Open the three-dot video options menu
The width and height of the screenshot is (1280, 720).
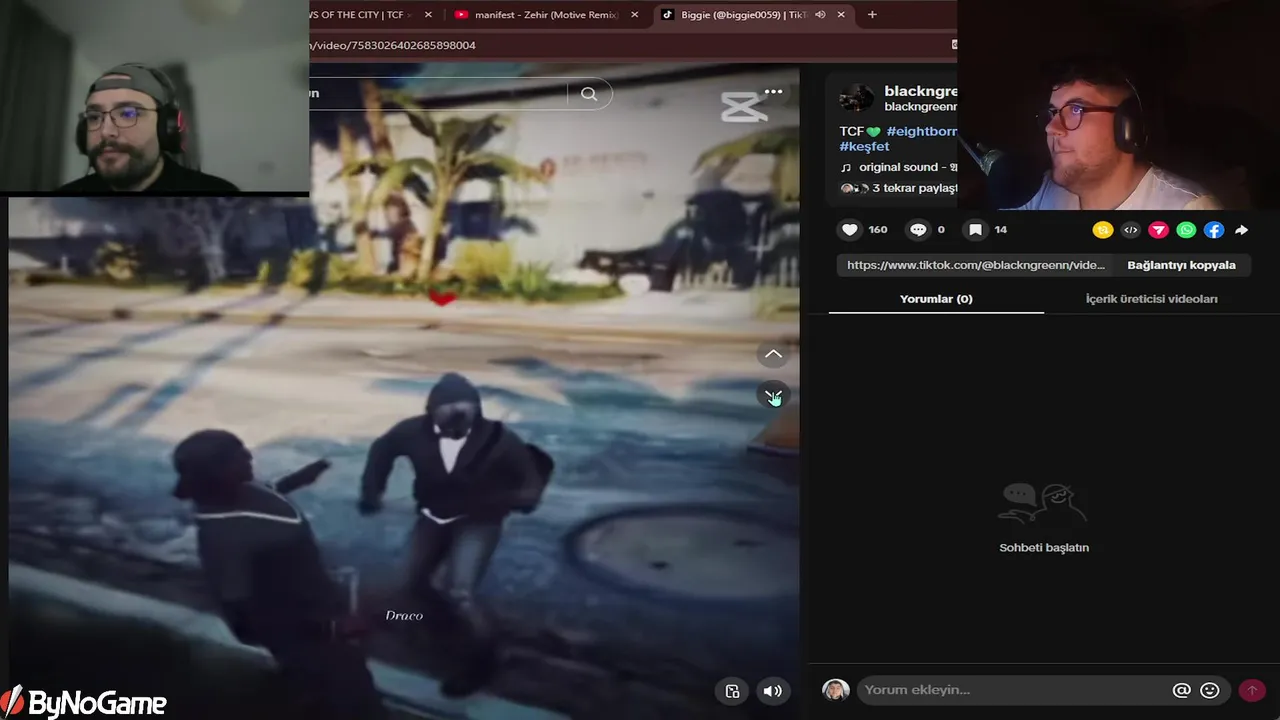(773, 91)
